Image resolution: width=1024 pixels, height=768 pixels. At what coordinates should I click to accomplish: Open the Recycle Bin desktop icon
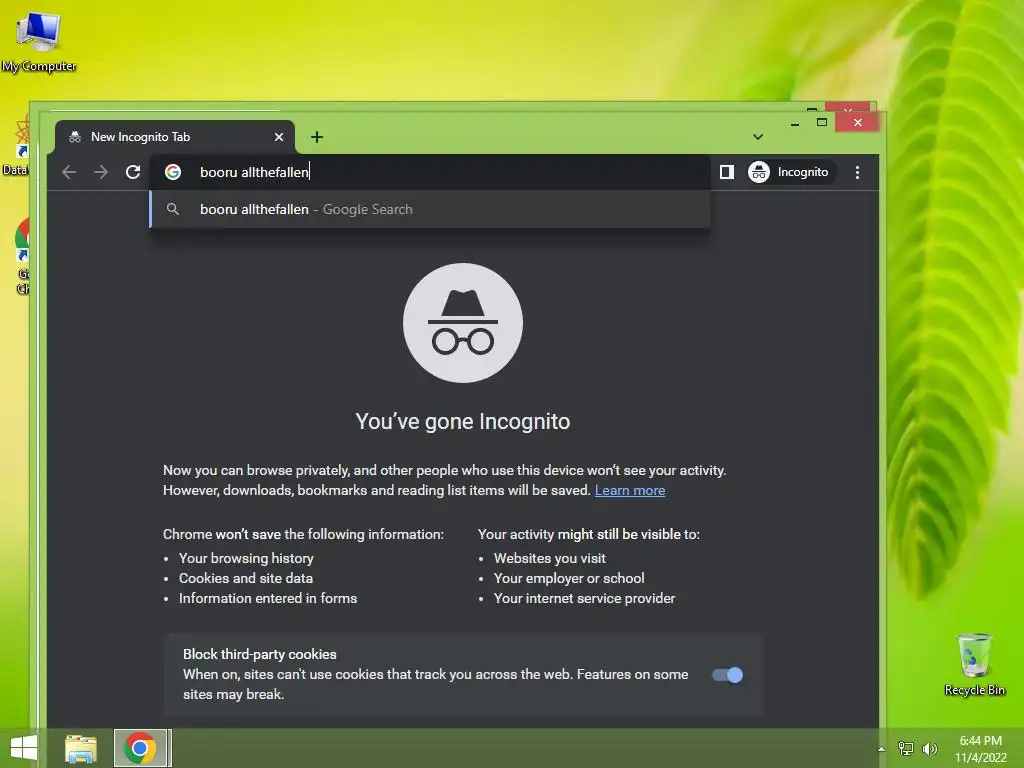pos(974,665)
